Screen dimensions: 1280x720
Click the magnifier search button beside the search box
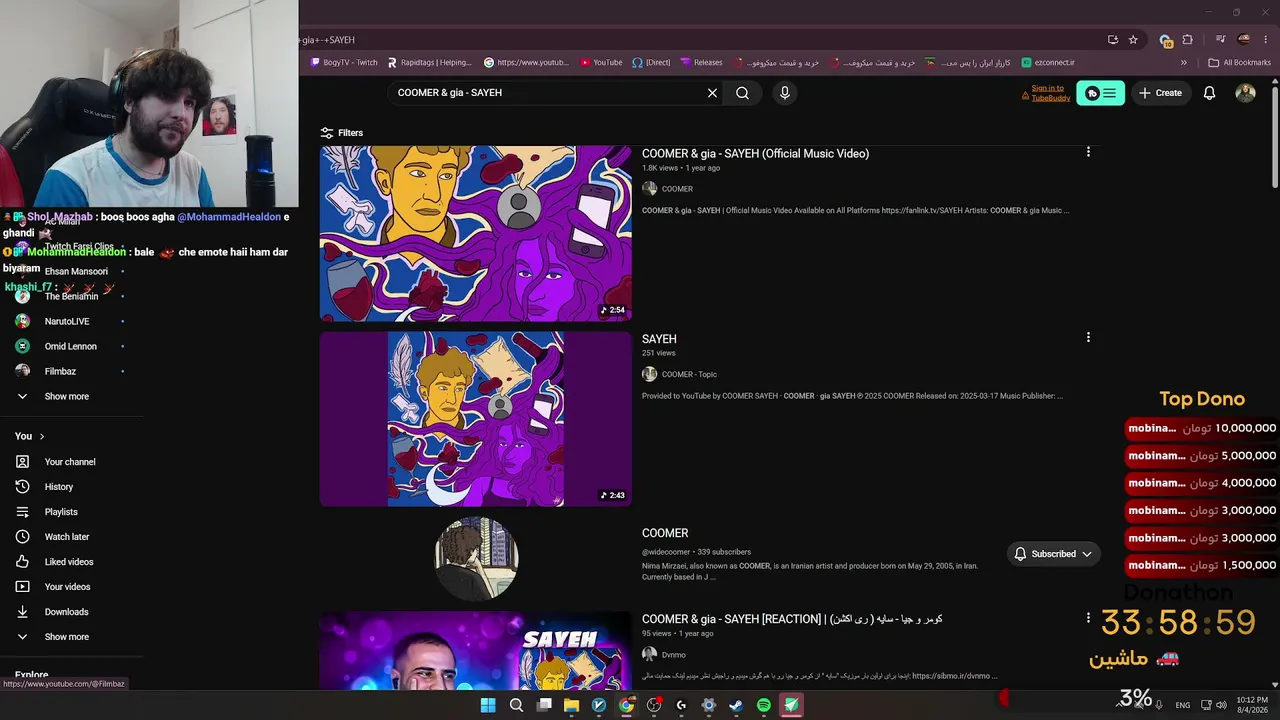coord(742,93)
